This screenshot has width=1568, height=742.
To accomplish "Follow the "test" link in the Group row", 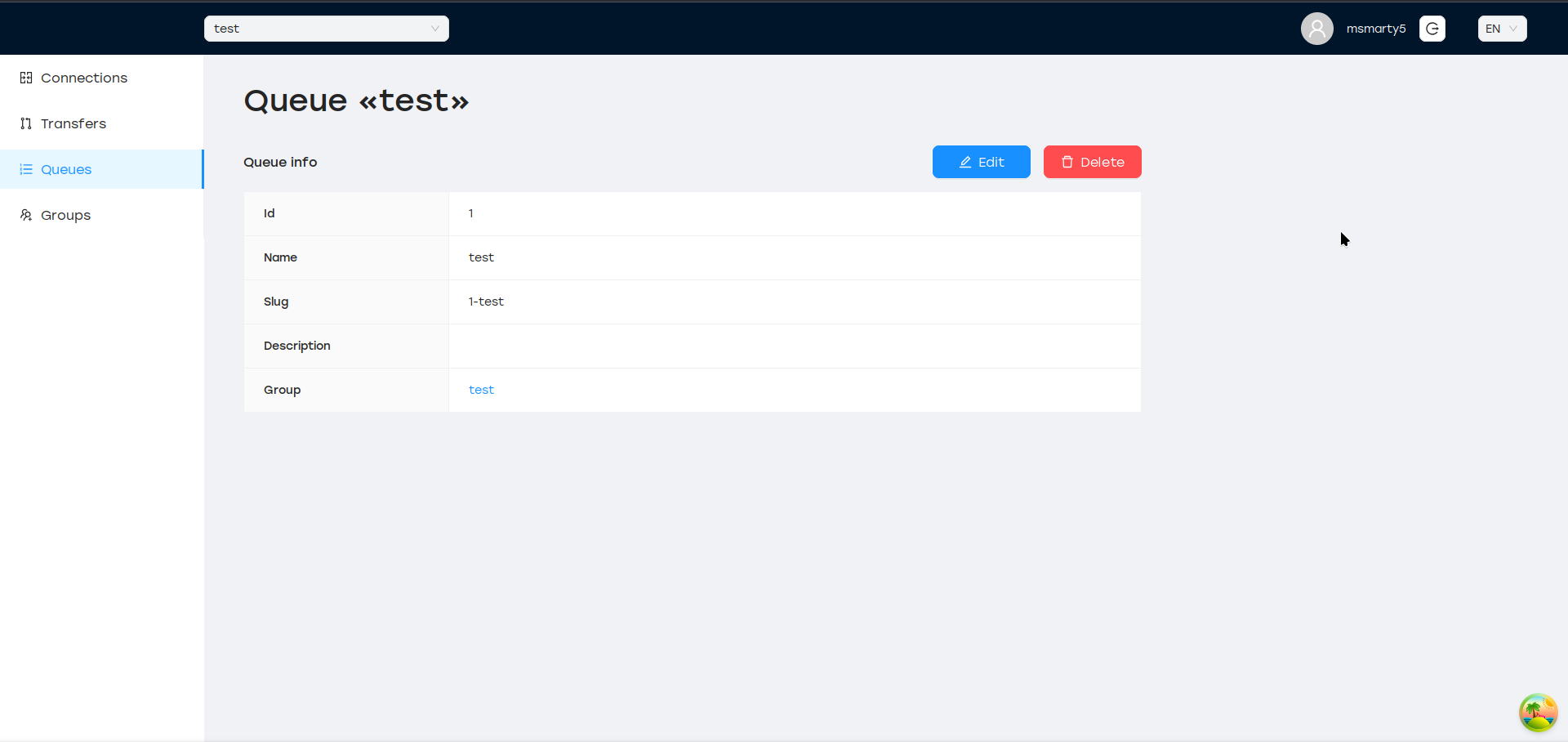I will (x=481, y=390).
